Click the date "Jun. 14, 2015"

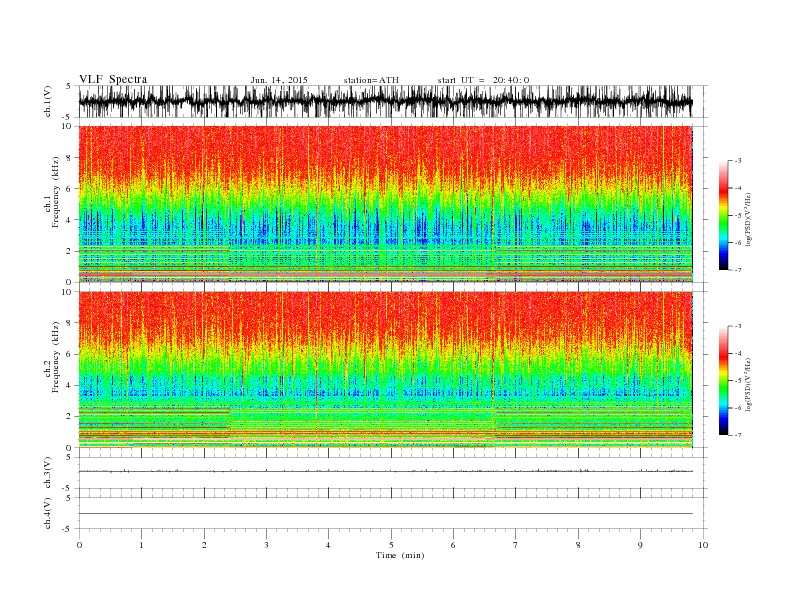(279, 80)
